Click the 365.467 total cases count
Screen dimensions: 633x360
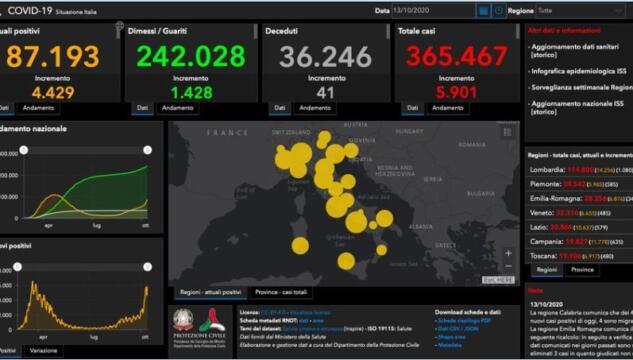point(457,56)
